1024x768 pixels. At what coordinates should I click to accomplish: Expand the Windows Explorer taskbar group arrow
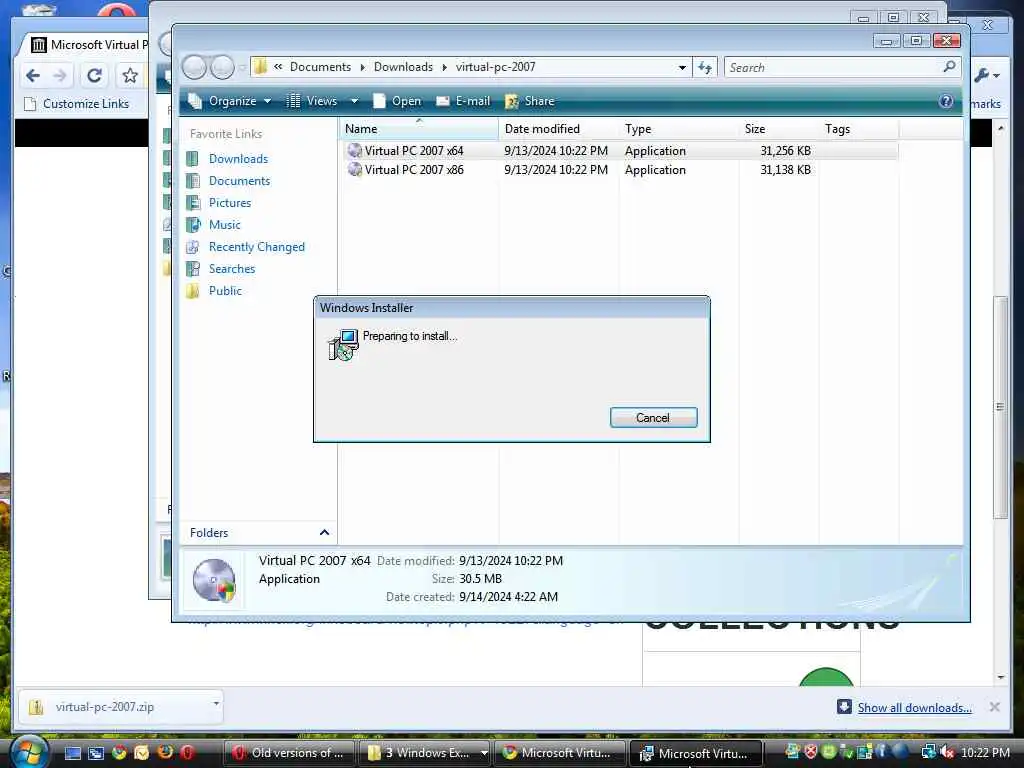tap(484, 753)
